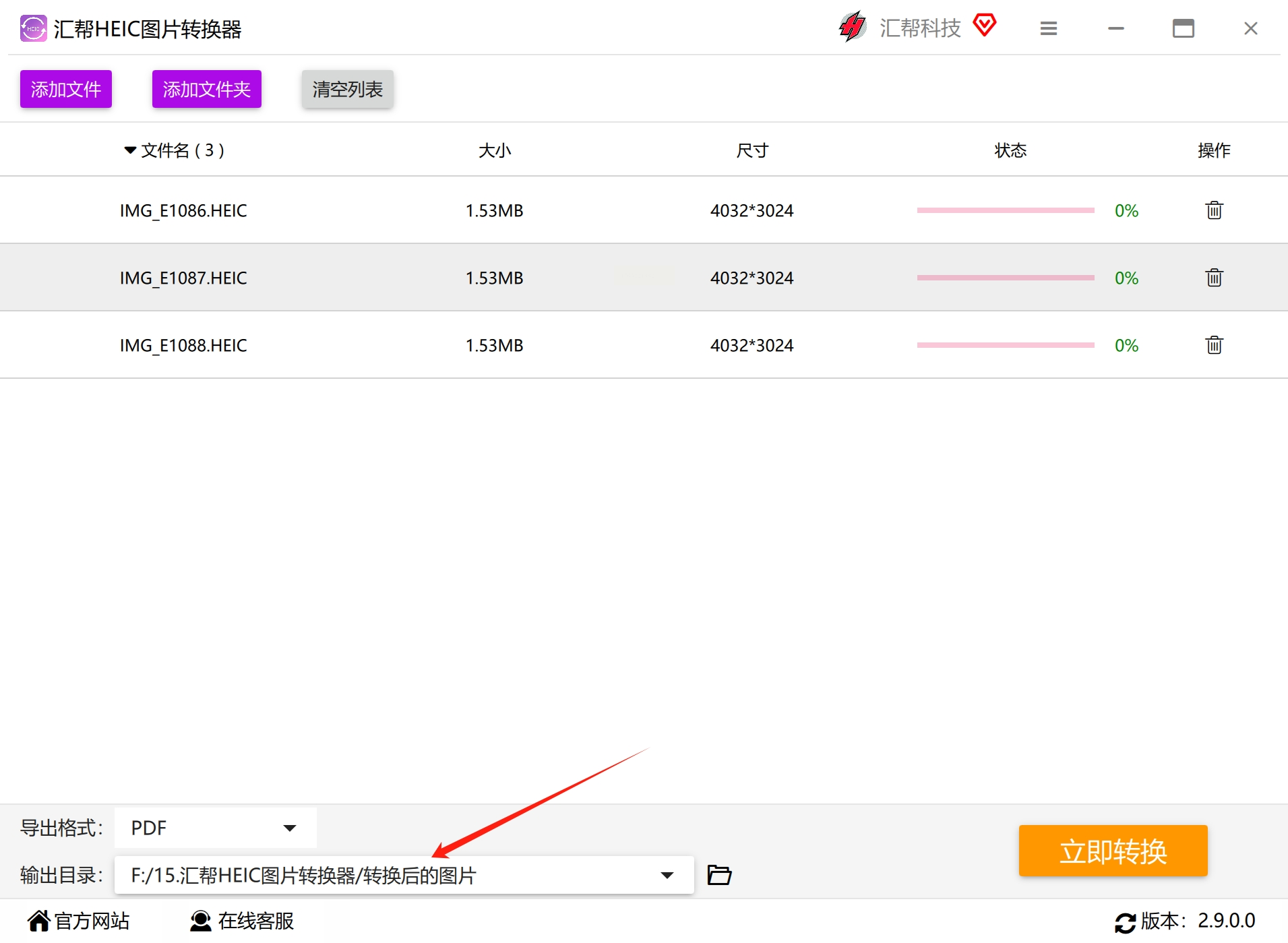Click the app logo in title bar

(x=33, y=28)
